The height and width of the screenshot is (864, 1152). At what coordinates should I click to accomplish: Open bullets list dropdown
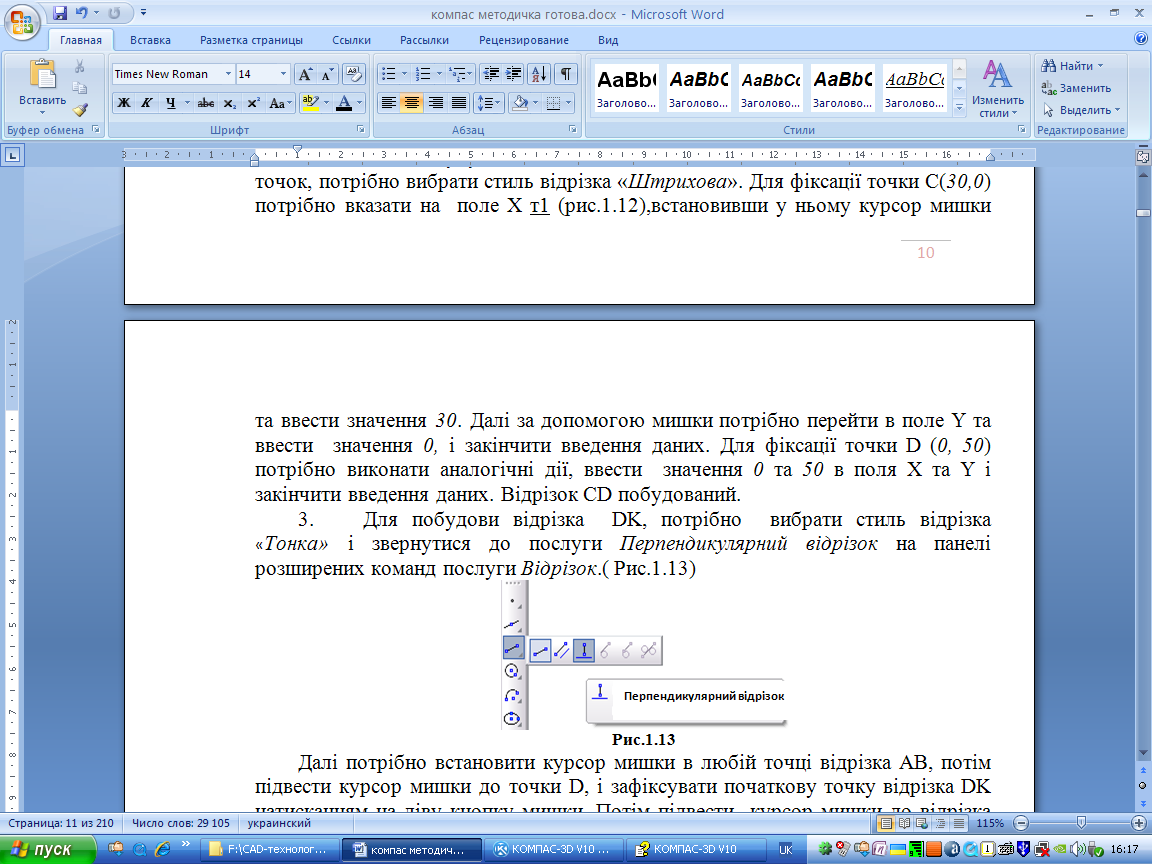pos(404,74)
